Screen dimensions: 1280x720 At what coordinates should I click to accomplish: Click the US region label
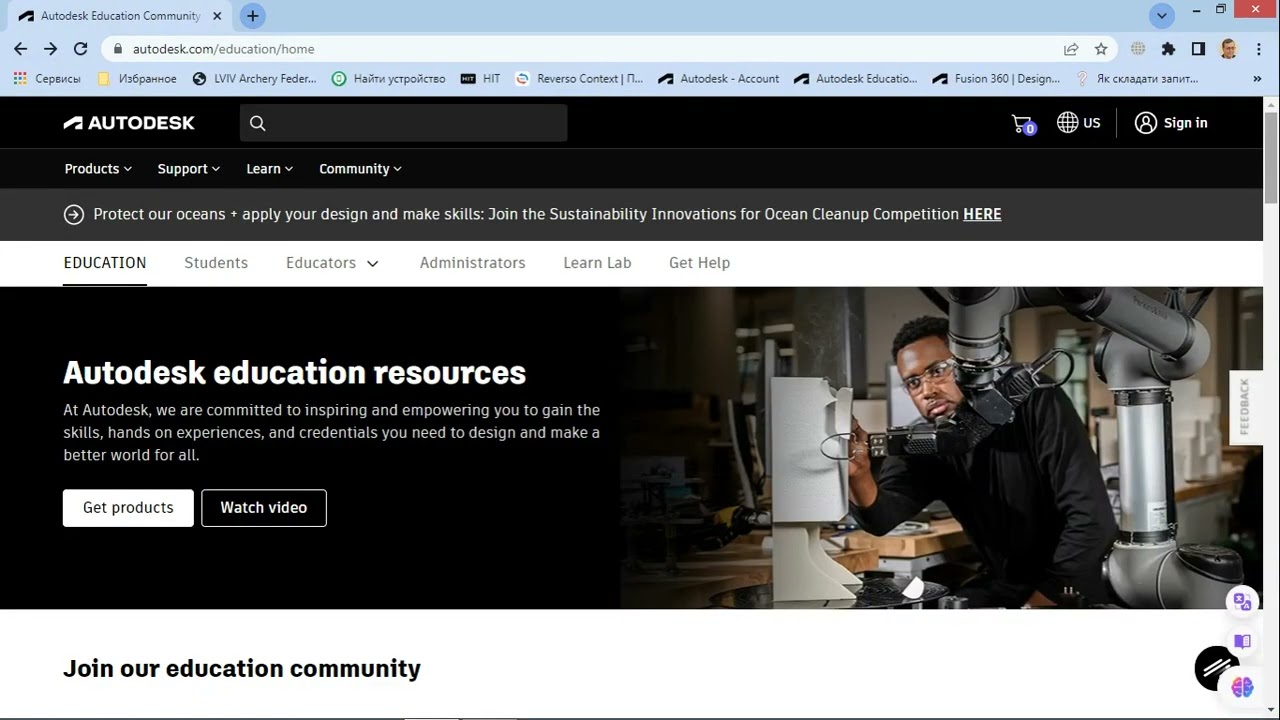1091,123
